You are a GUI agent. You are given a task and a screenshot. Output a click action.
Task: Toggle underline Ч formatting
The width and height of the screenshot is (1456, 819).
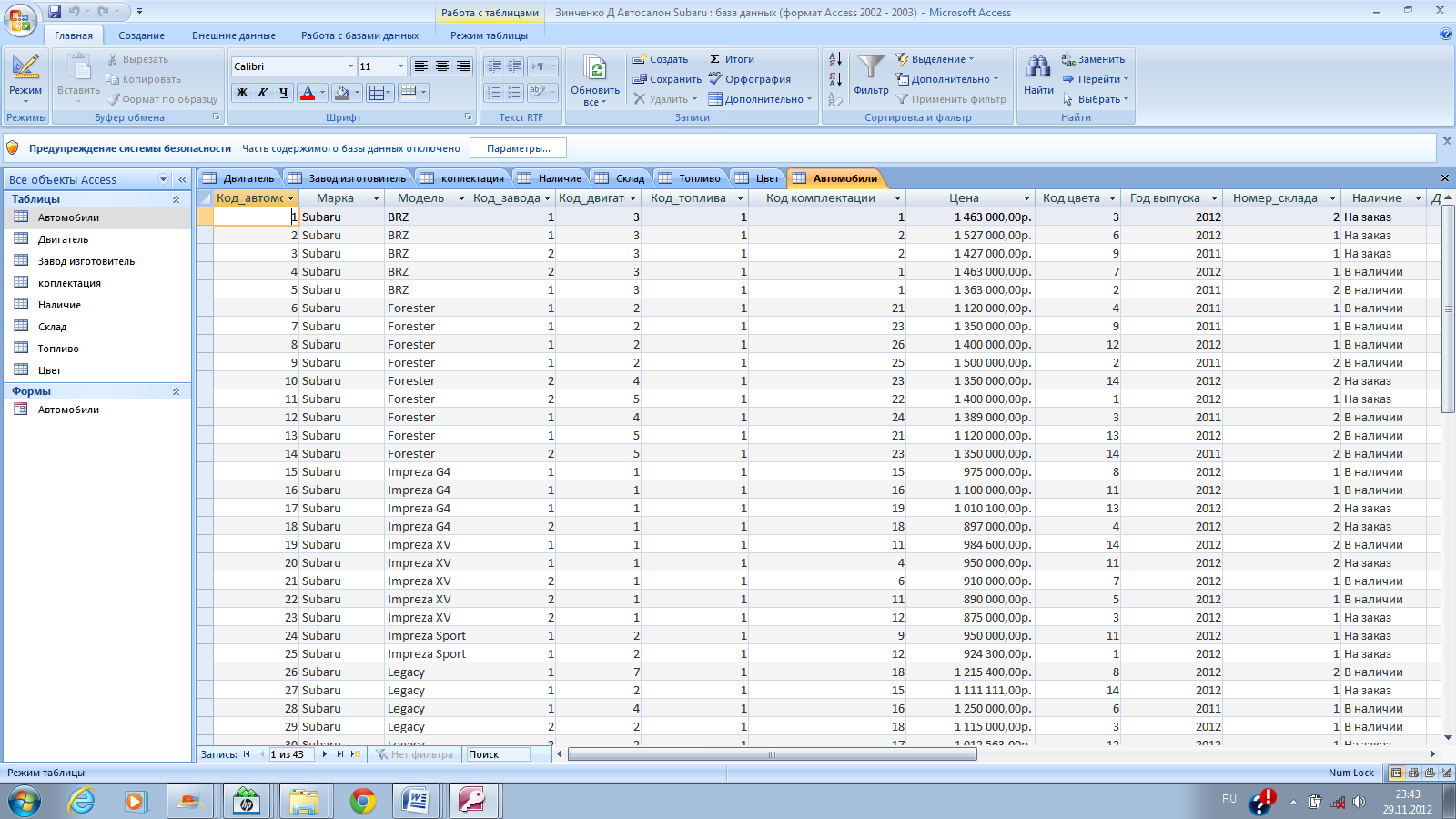[284, 92]
